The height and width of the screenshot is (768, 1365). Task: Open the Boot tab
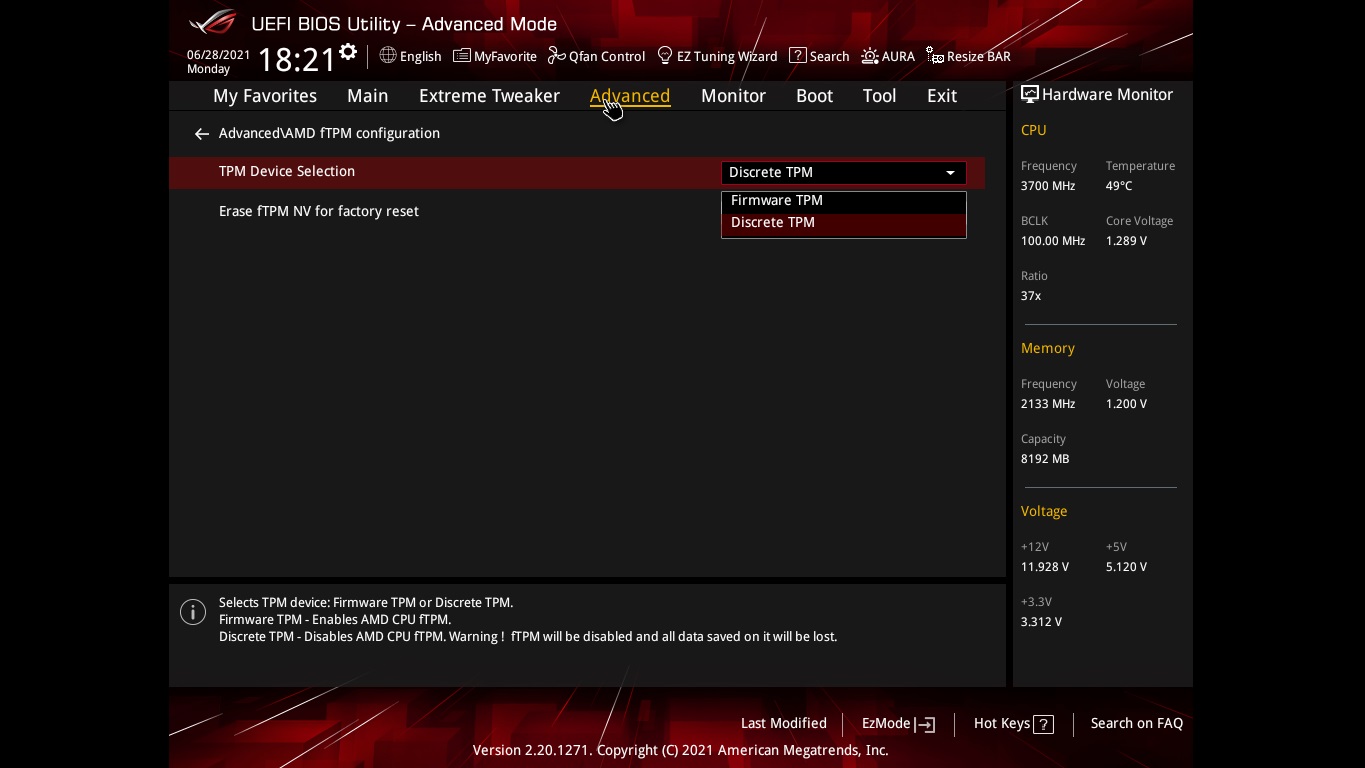point(814,96)
